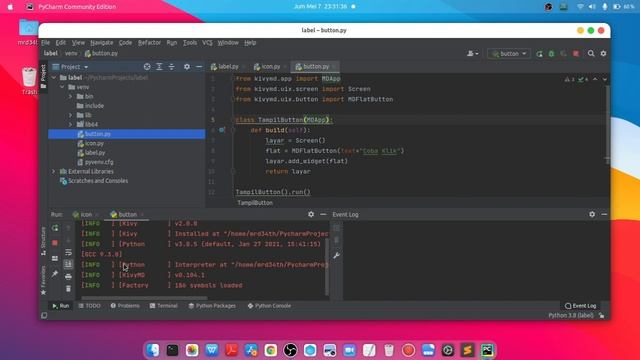Open IDE settings gear in the top toolbar
The width and height of the screenshot is (640, 360).
point(603,53)
